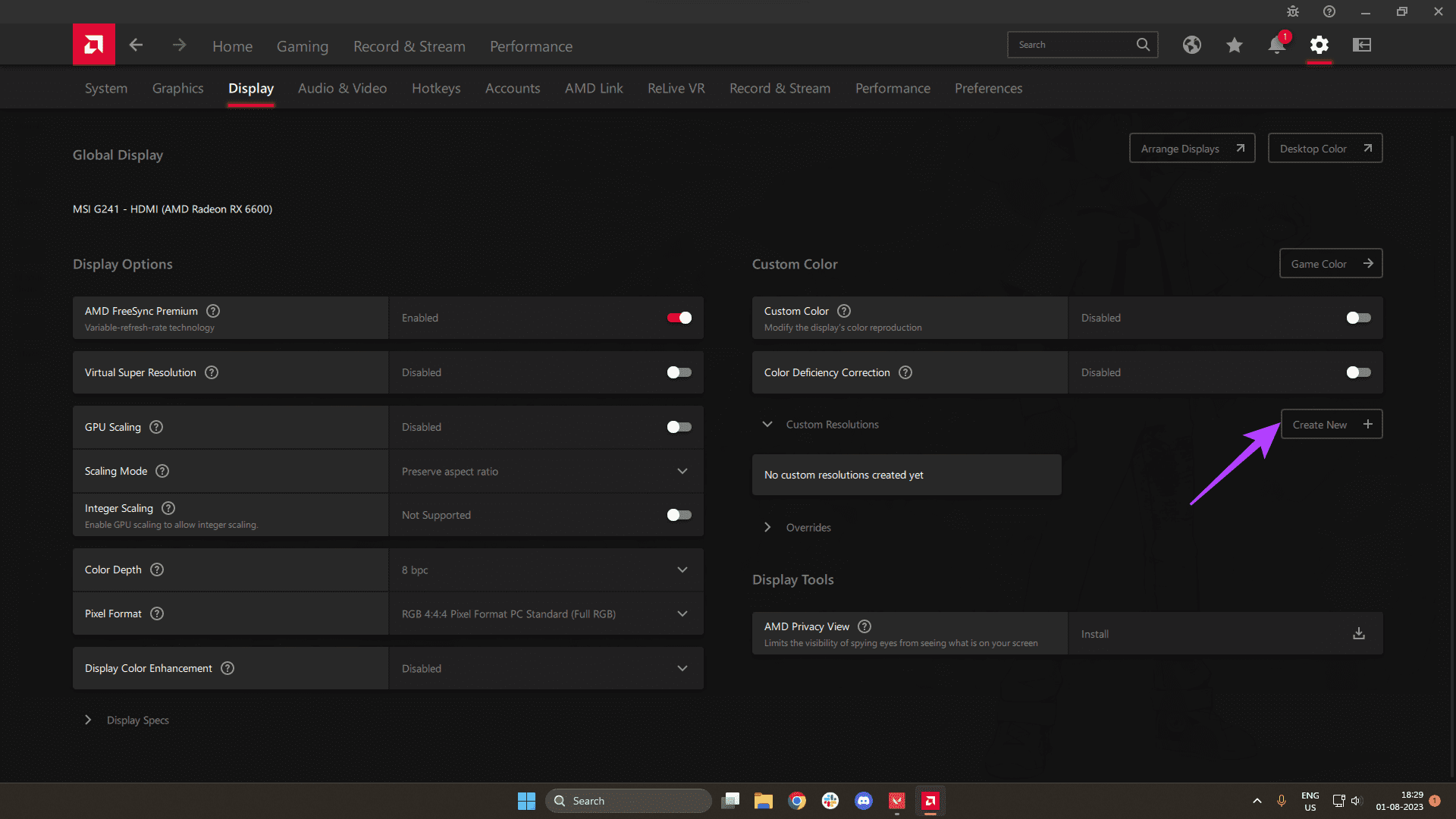Screen dimensions: 1456x819
Task: Open the notifications bell
Action: tap(1276, 45)
